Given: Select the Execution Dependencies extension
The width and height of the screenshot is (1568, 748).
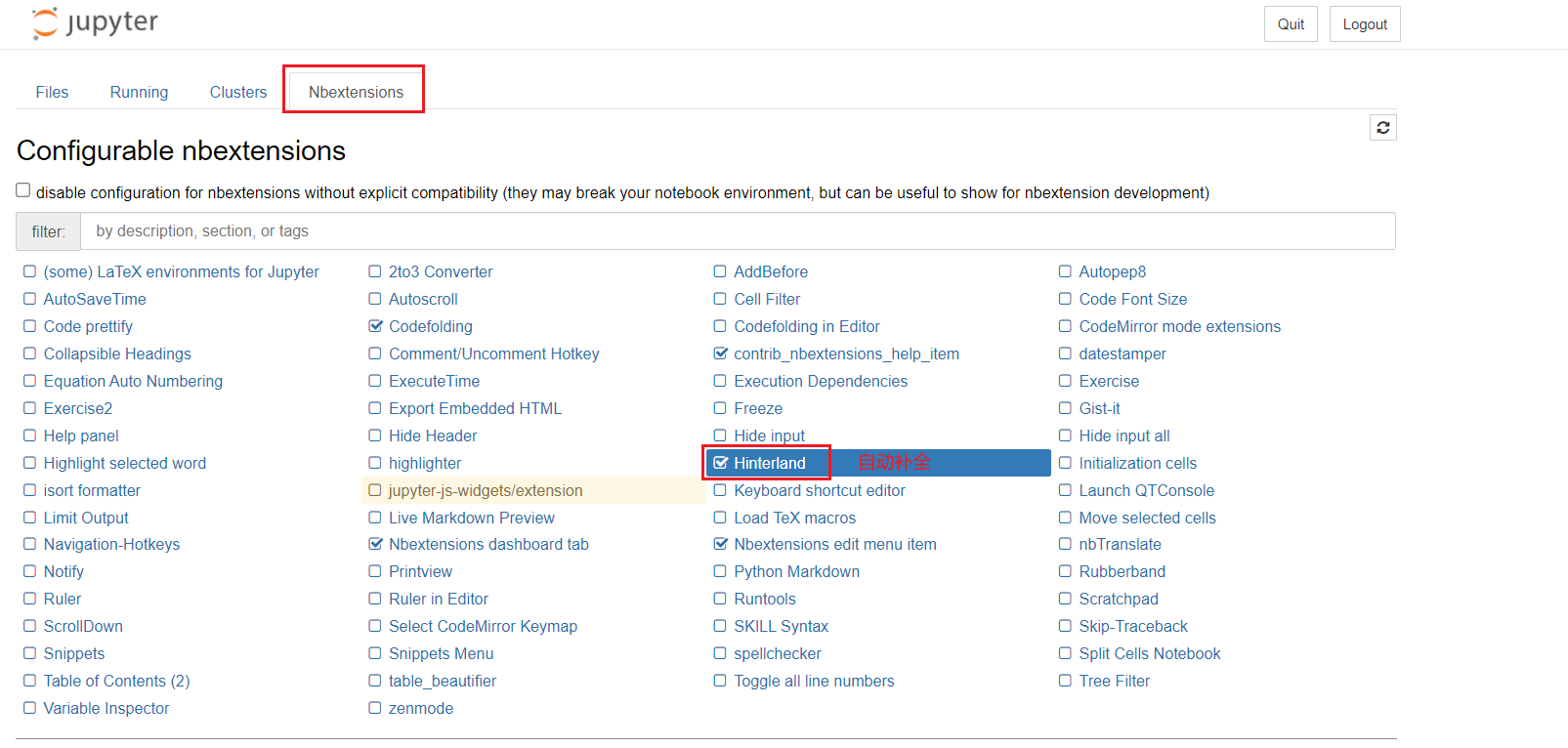Looking at the screenshot, I should coord(821,381).
